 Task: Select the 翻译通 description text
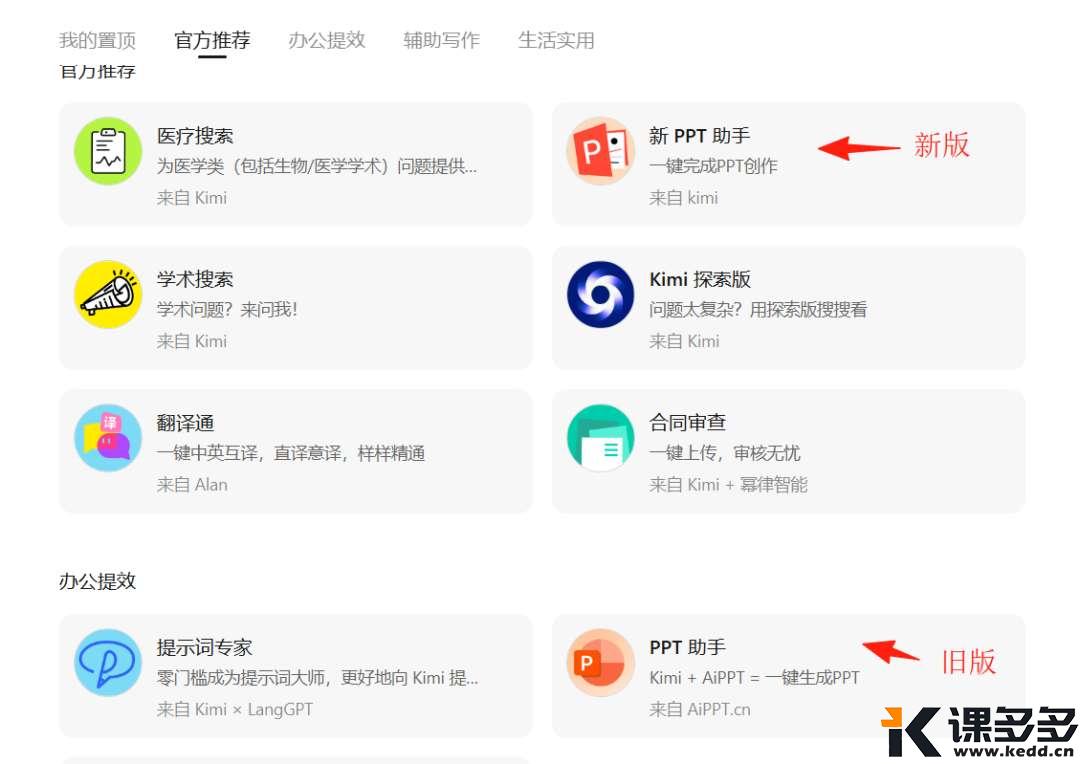pyautogui.click(x=290, y=454)
